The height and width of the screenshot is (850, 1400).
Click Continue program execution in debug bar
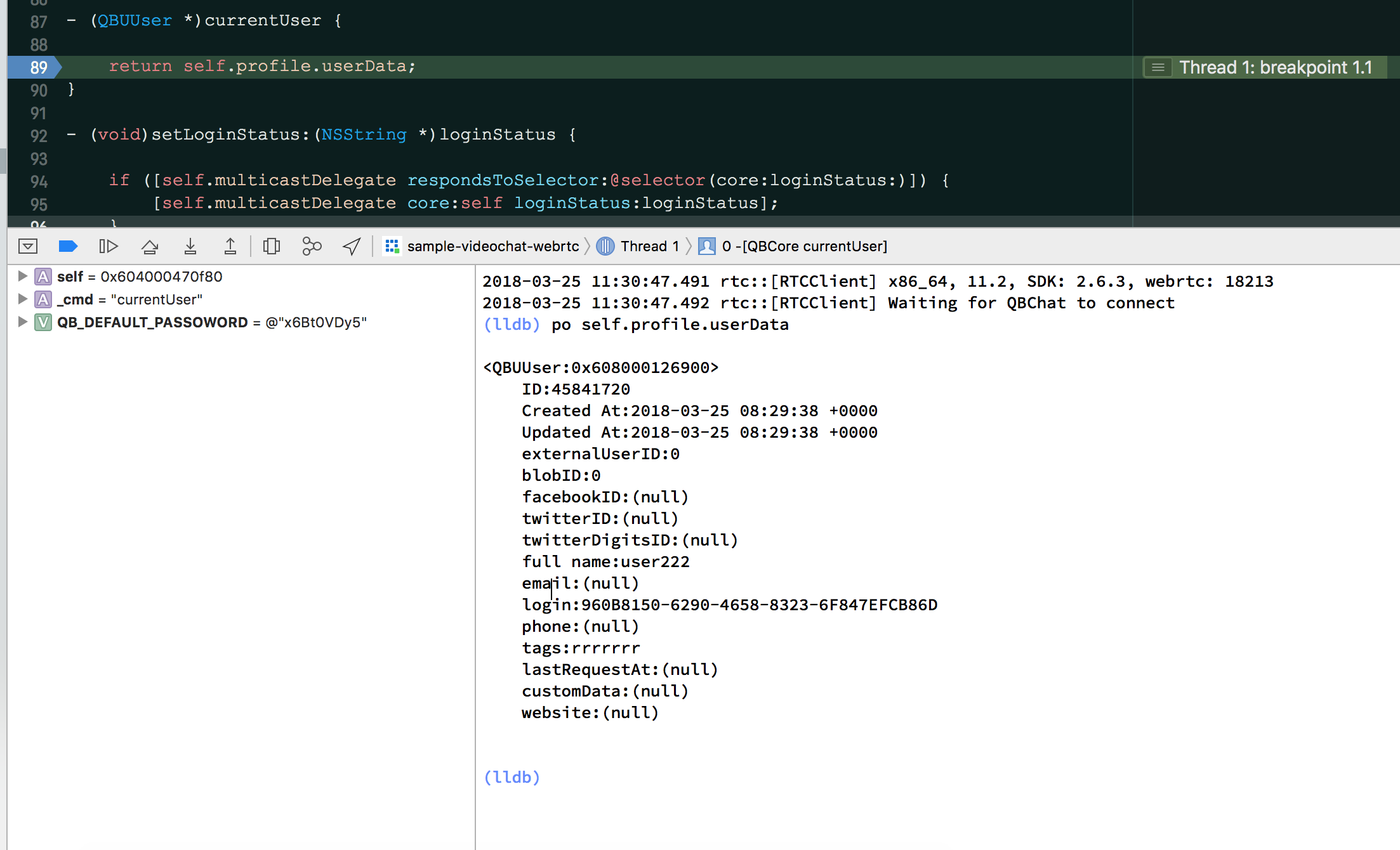pyautogui.click(x=109, y=246)
